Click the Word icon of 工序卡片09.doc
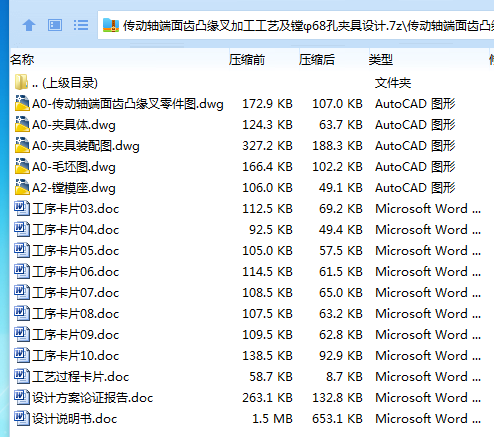Image resolution: width=494 pixels, height=437 pixels. pos(22,334)
